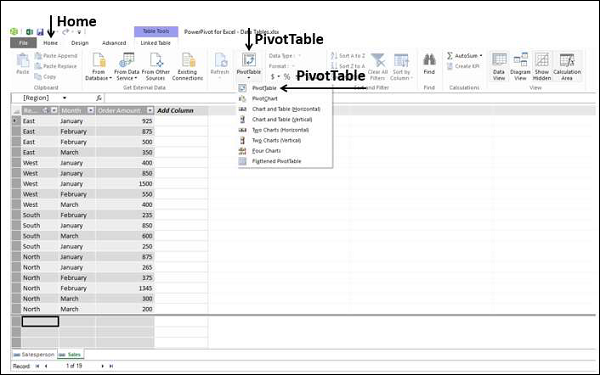
Task: Click the PivotTable ribbon button
Action: (x=249, y=66)
